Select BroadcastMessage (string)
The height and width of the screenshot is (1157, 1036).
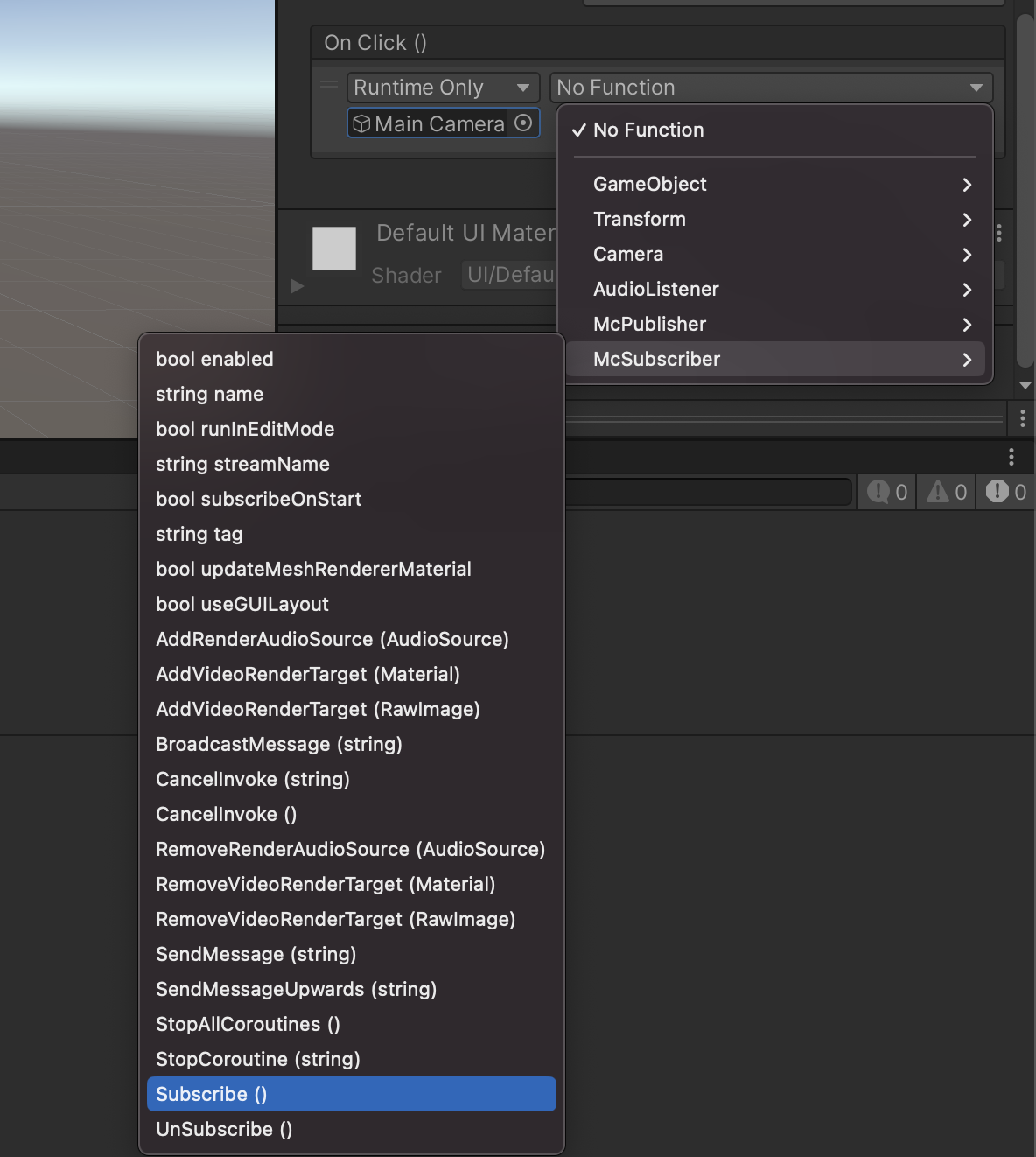pos(352,744)
